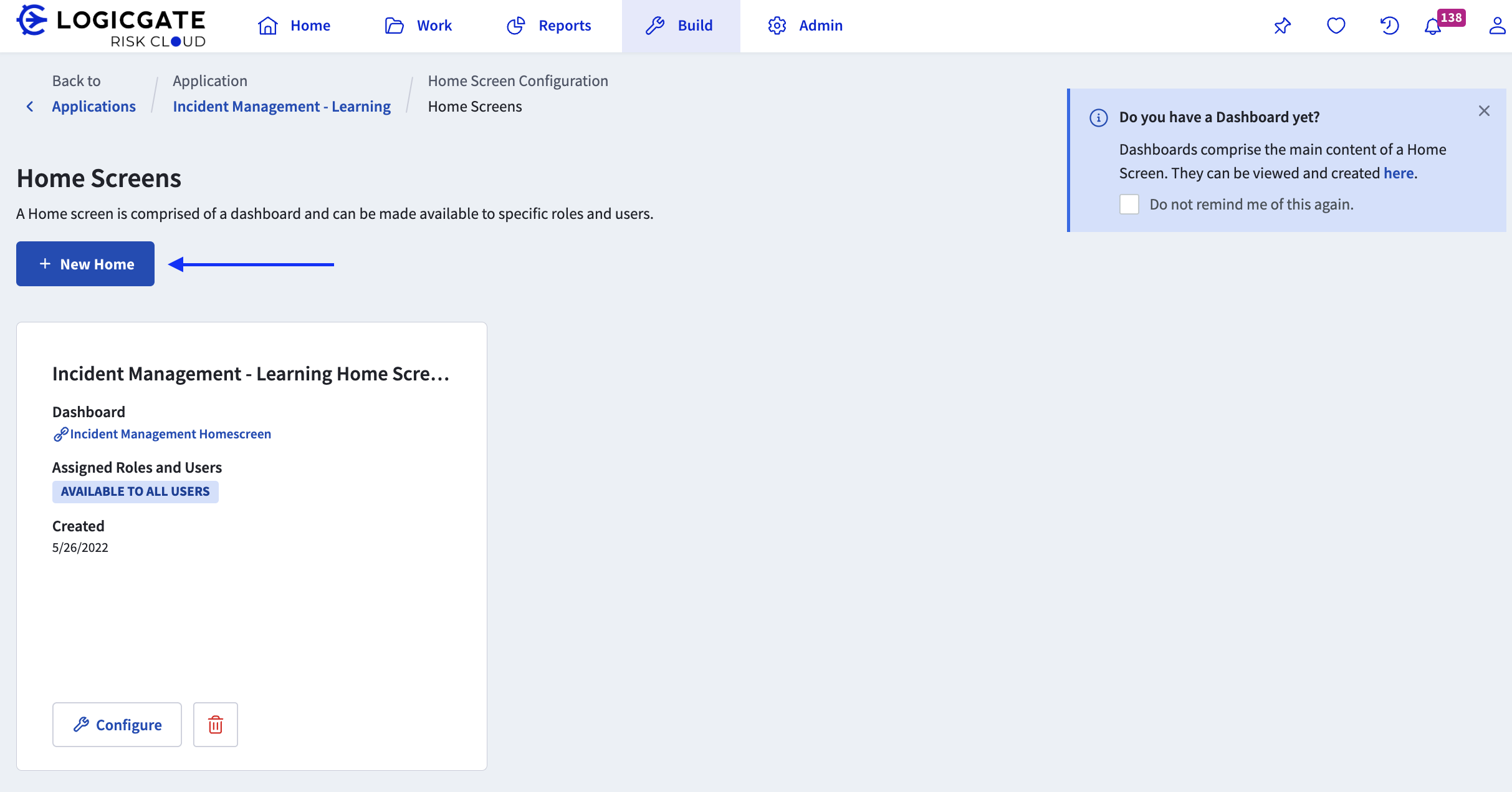Open the Reports tab
The height and width of the screenshot is (792, 1512).
point(549,26)
